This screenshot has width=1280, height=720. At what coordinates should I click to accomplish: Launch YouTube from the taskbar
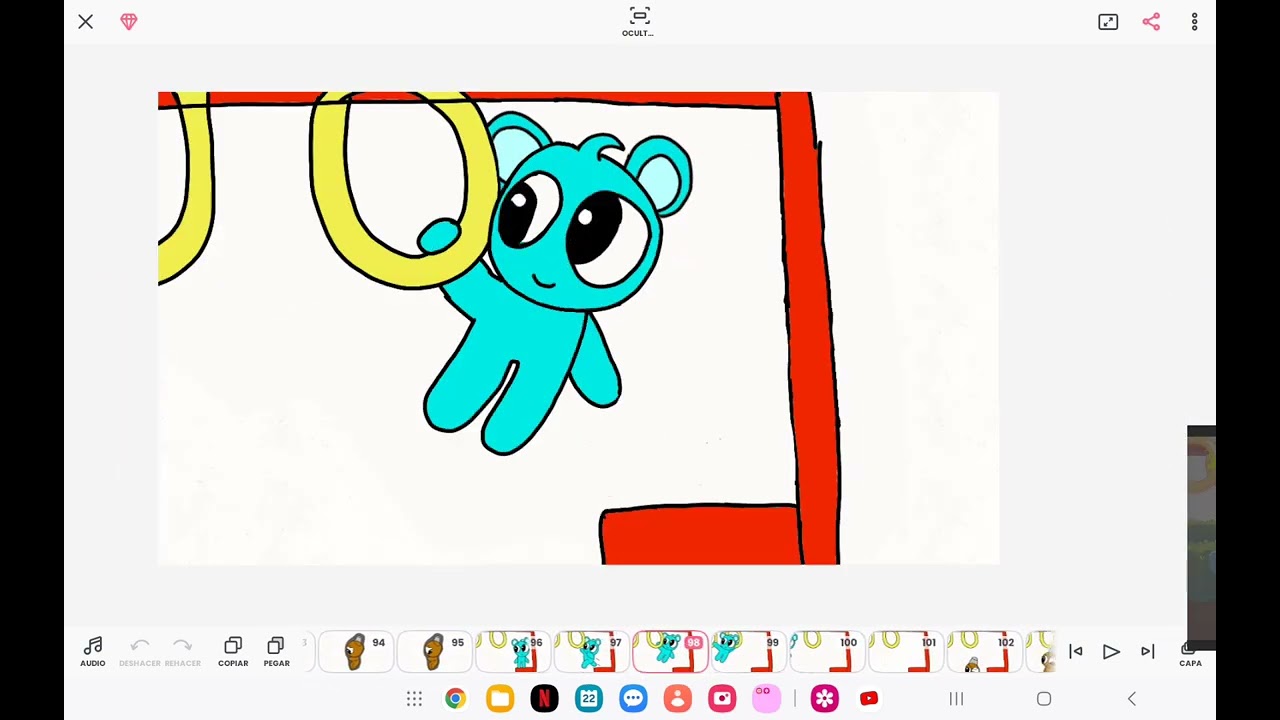[x=869, y=699]
